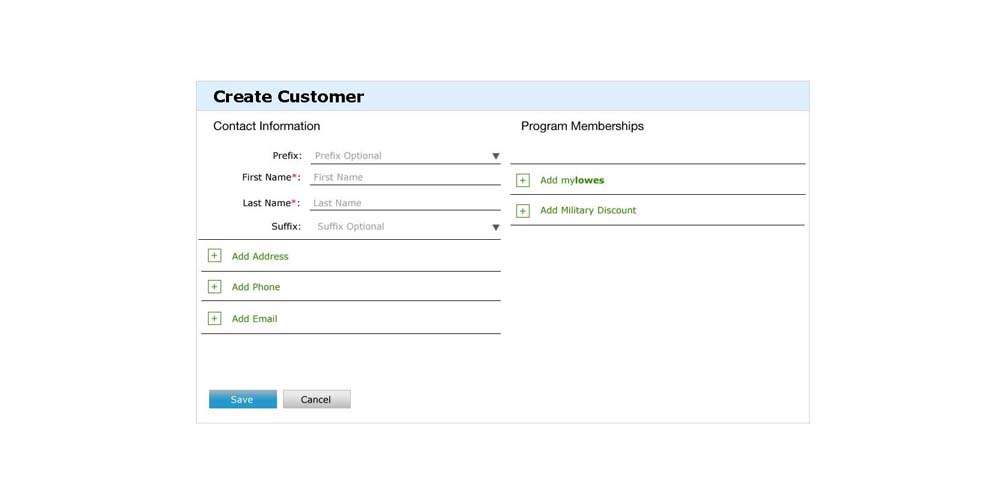Click the Suffix label
Image resolution: width=1000 pixels, height=500 pixels.
(286, 226)
